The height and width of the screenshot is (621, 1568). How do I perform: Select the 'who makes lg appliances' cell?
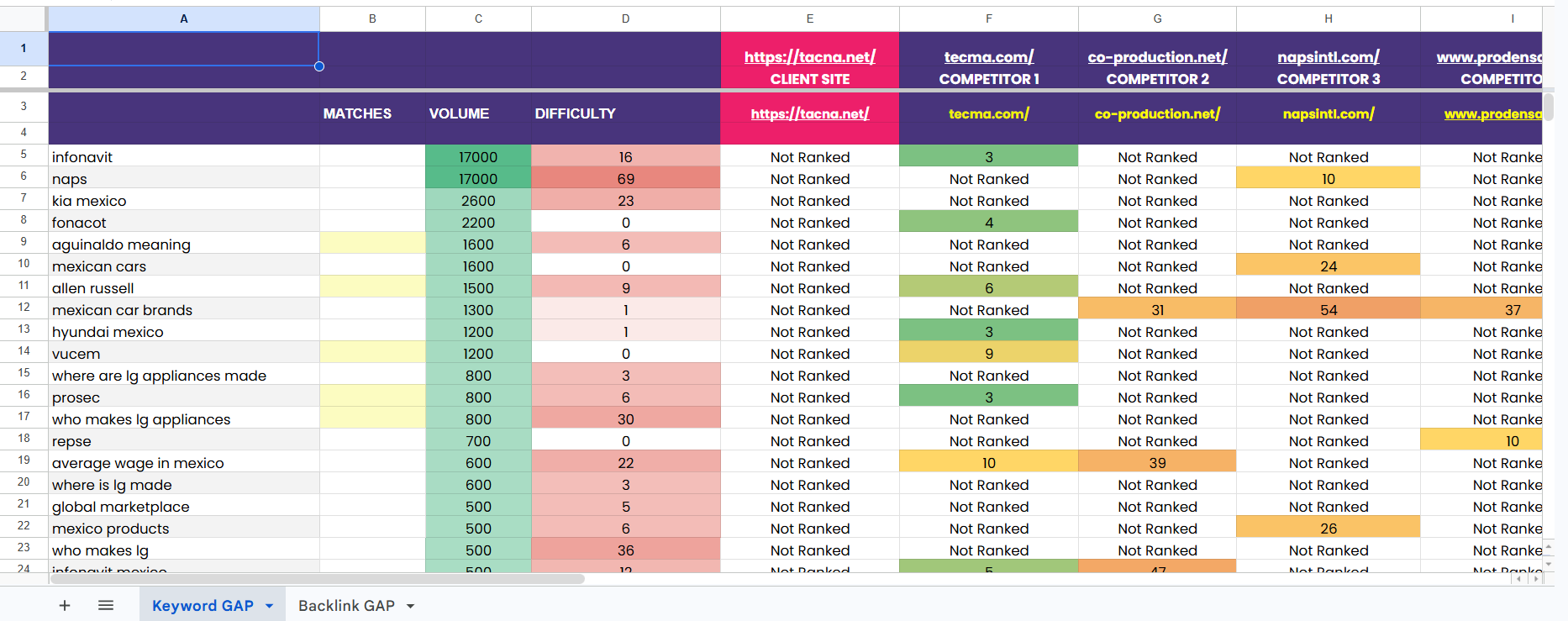coord(184,418)
